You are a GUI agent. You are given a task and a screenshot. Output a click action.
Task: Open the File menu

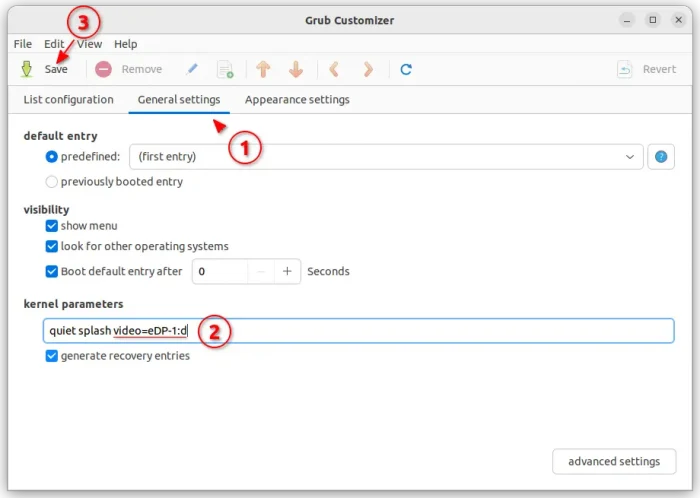tap(23, 44)
